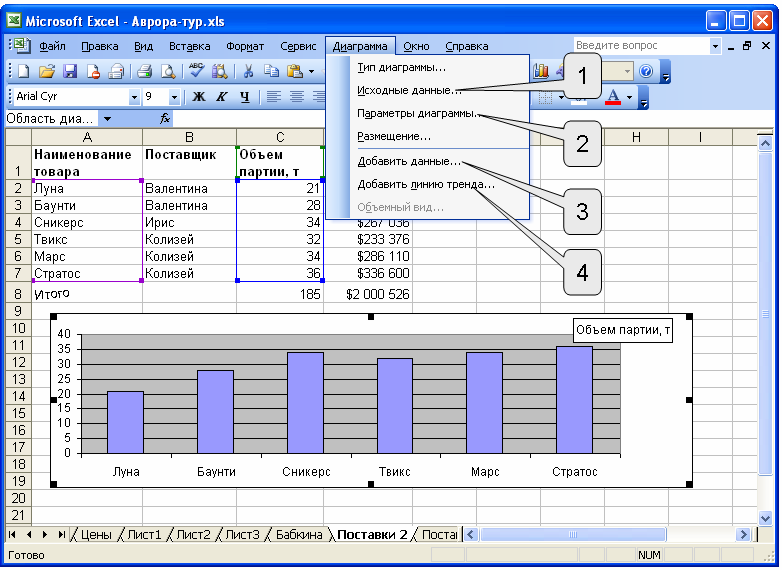Screen dimensions: 783x571
Task: Save workbook using the floppy disk icon
Action: pyautogui.click(x=70, y=71)
